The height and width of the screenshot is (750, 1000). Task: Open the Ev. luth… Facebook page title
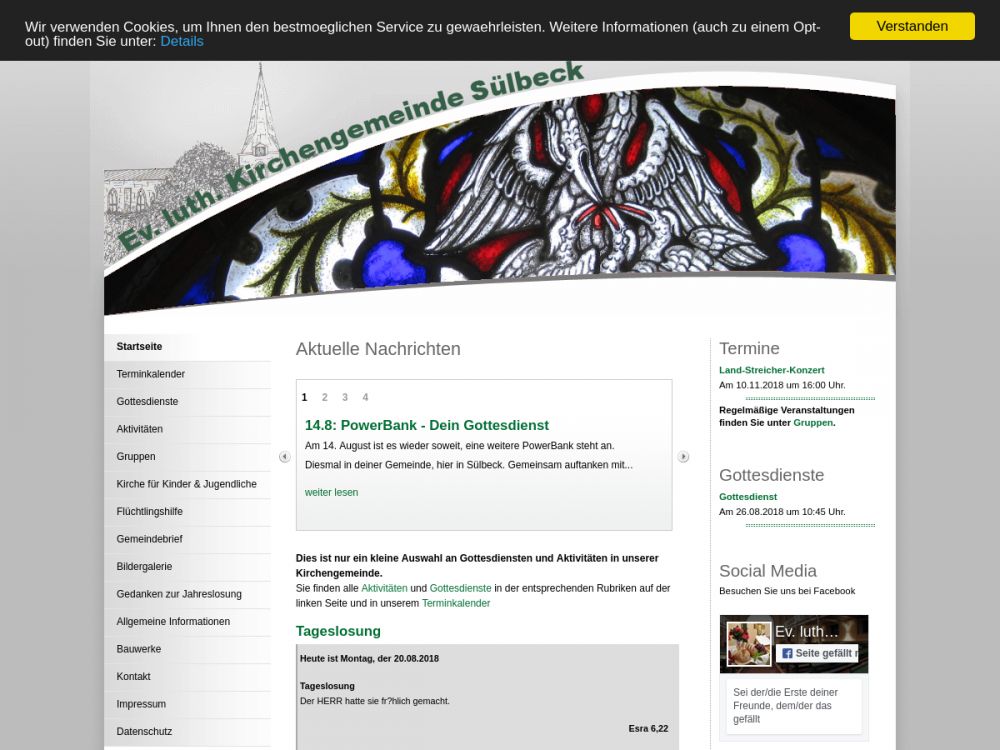(807, 632)
